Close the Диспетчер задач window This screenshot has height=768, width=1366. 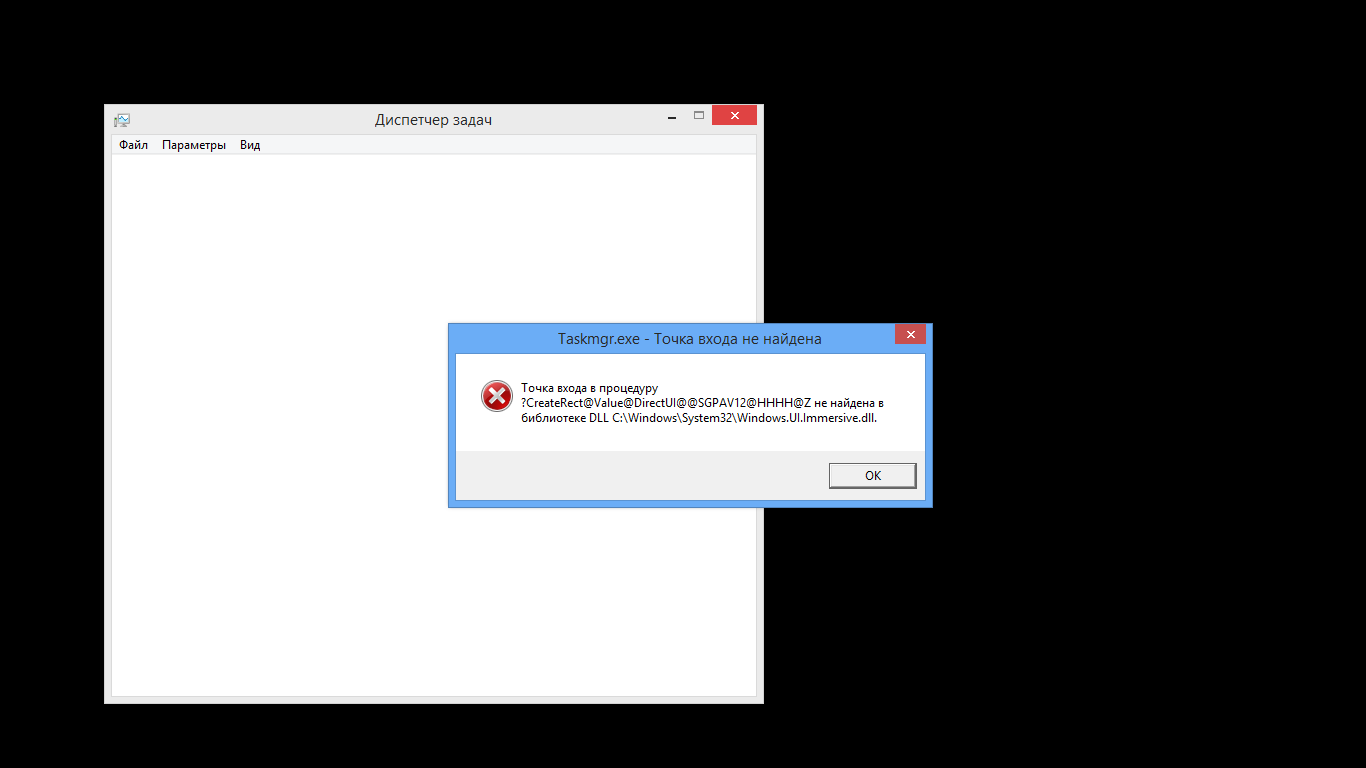pyautogui.click(x=735, y=116)
